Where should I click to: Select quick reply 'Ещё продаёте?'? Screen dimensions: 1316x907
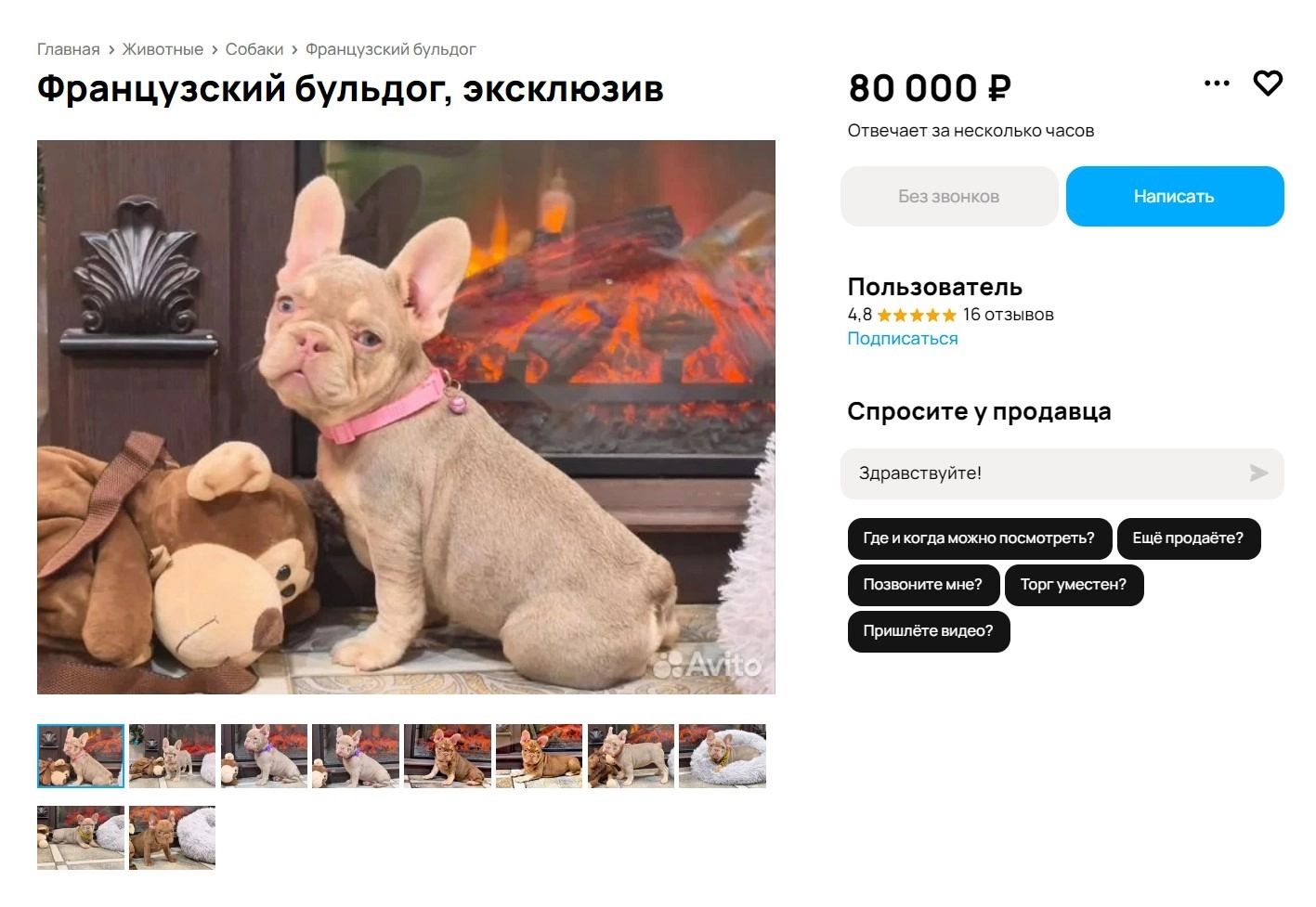click(1189, 538)
